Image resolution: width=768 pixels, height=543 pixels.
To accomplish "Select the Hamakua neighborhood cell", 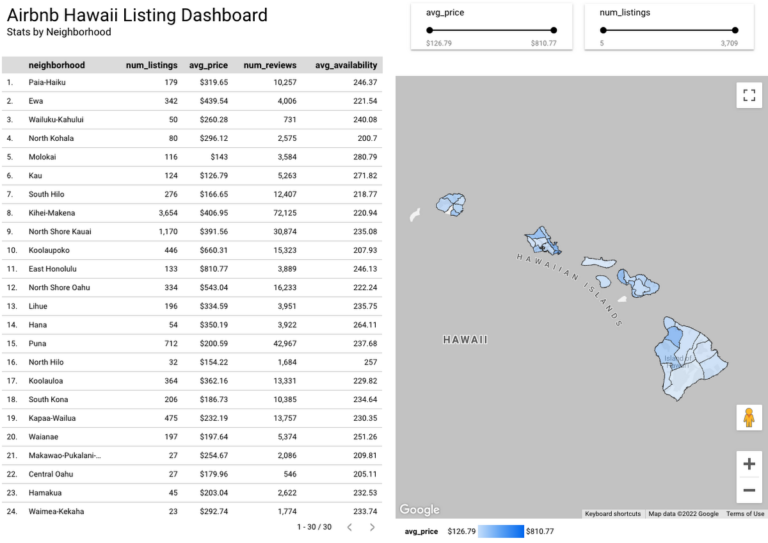I will click(45, 493).
